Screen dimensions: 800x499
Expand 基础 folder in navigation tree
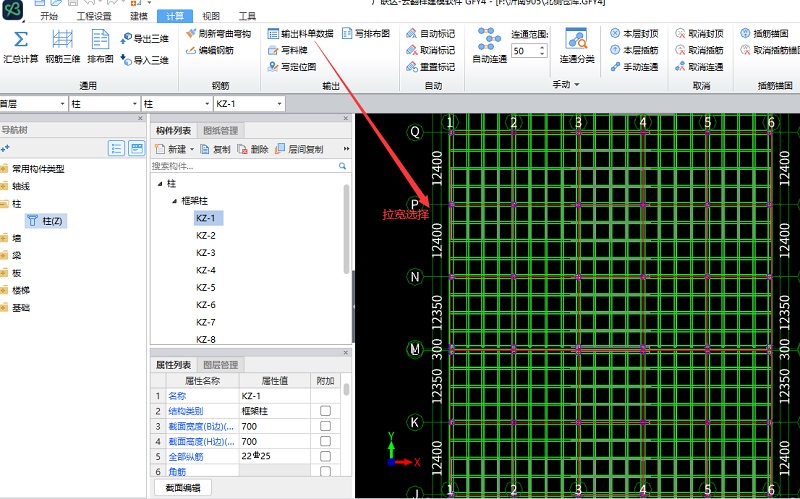pos(4,308)
